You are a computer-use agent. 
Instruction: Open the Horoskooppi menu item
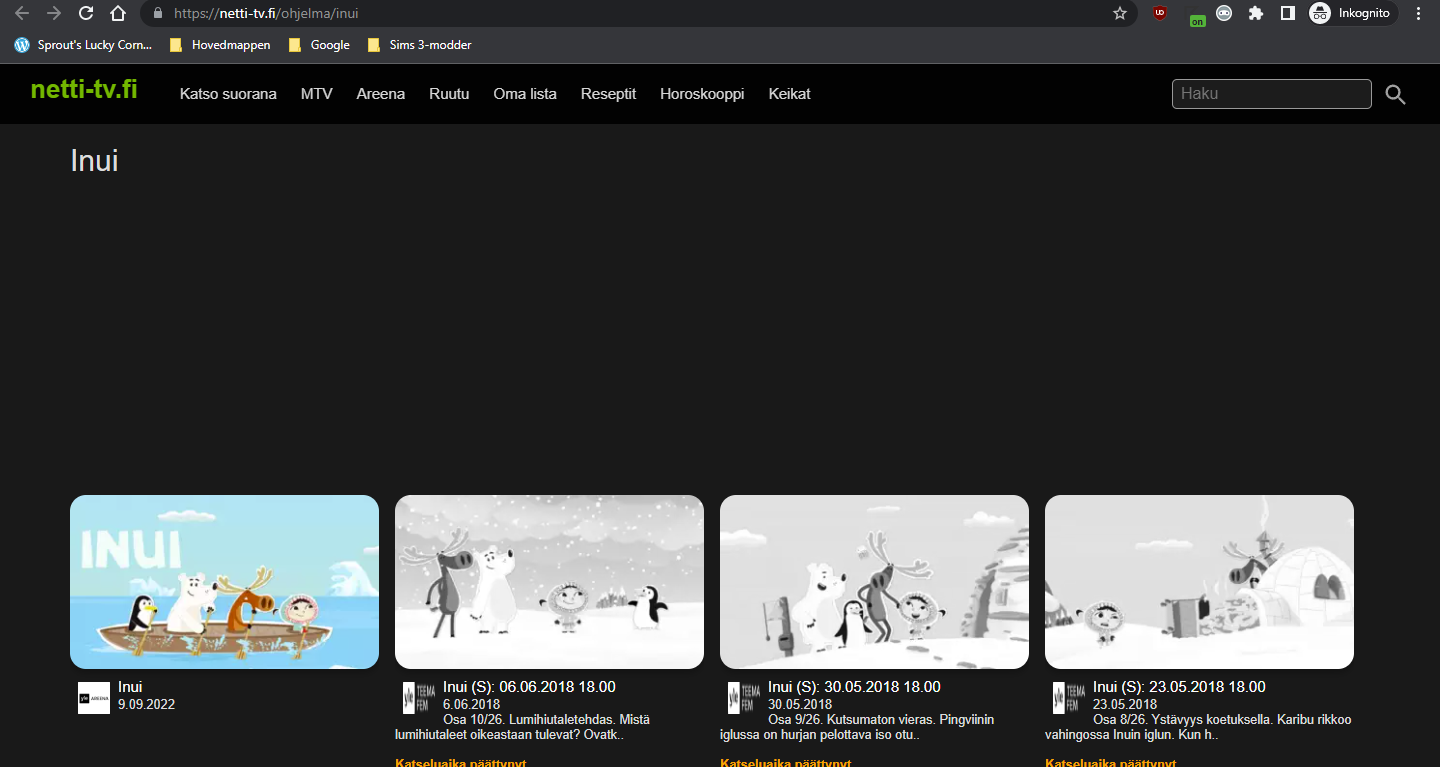[x=702, y=94]
